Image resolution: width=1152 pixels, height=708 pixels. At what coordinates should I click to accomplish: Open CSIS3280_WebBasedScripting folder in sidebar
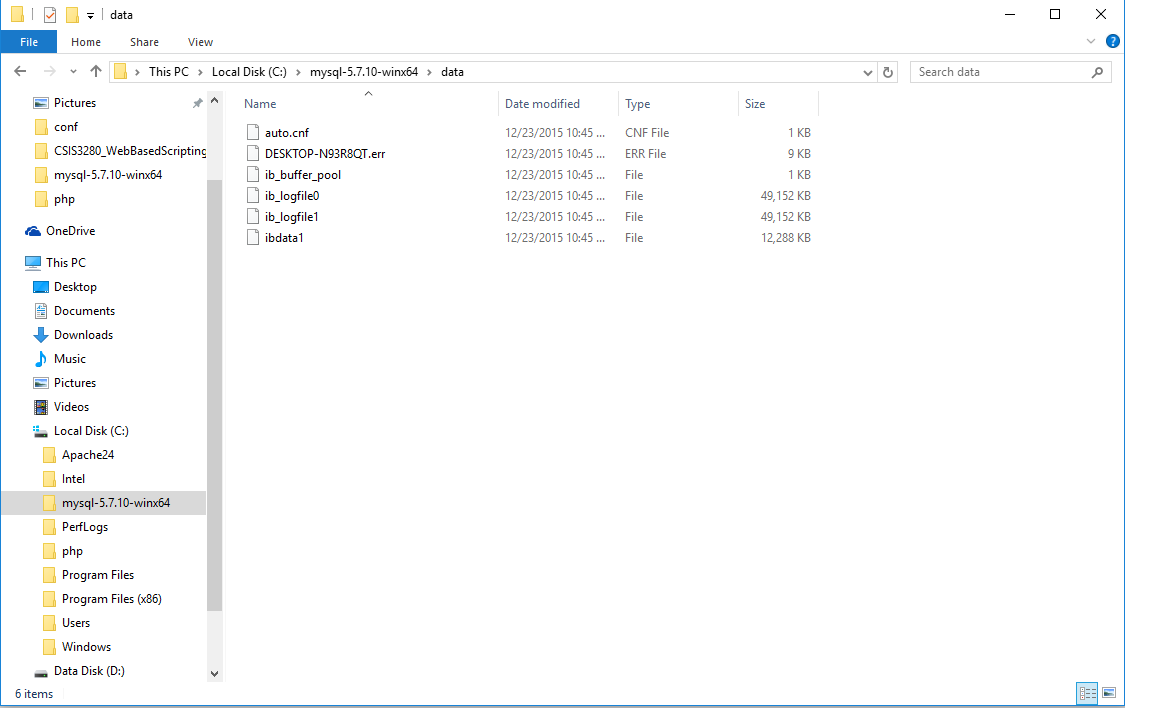click(129, 151)
